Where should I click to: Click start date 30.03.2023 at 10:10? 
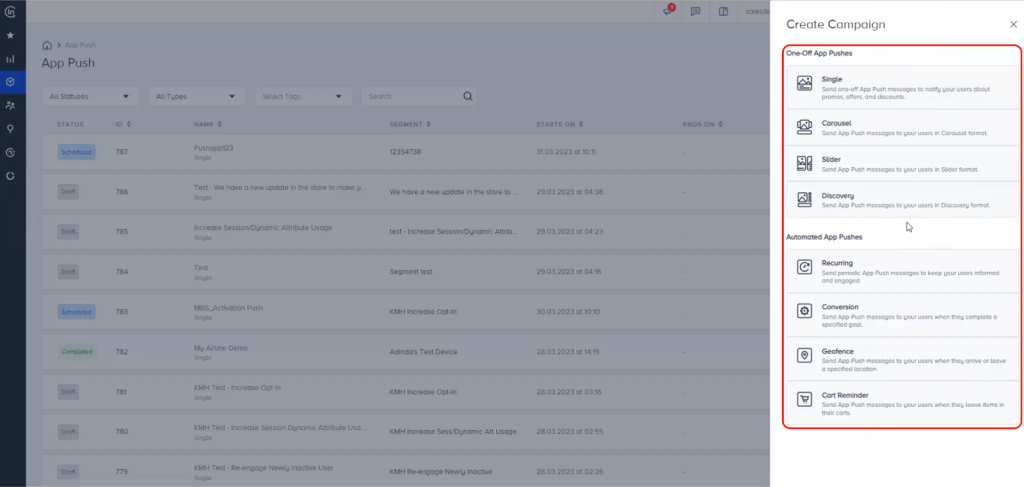pyautogui.click(x=566, y=312)
